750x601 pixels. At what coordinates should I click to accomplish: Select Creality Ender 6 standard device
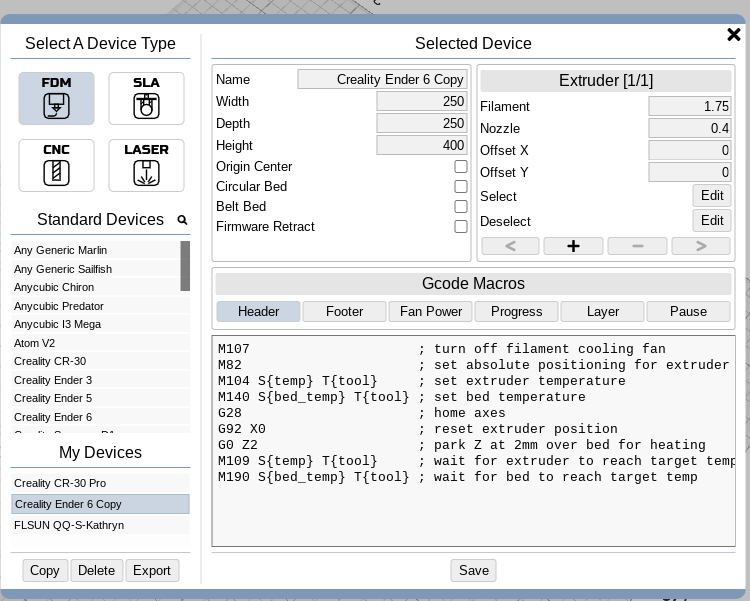coord(100,417)
